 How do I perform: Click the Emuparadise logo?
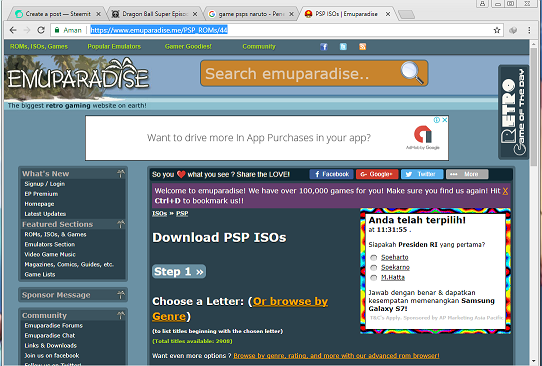(x=78, y=77)
